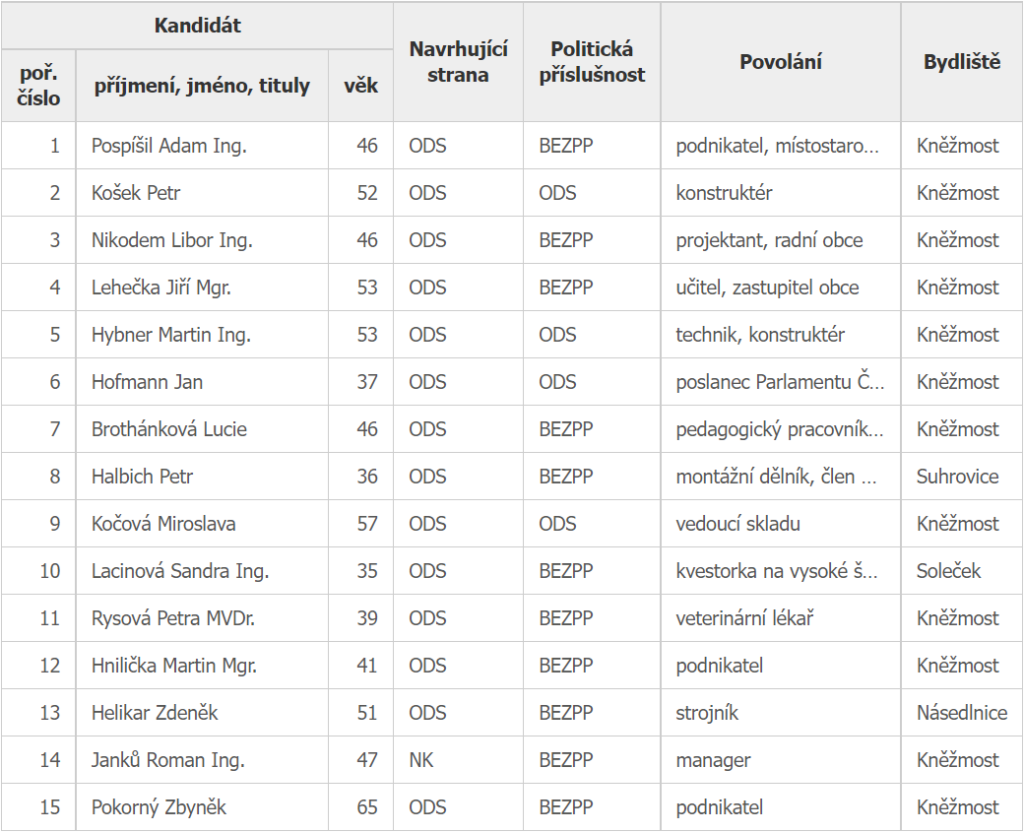Select occupation kvestorka na vysoké š…
1024x832 pixels.
776,571
